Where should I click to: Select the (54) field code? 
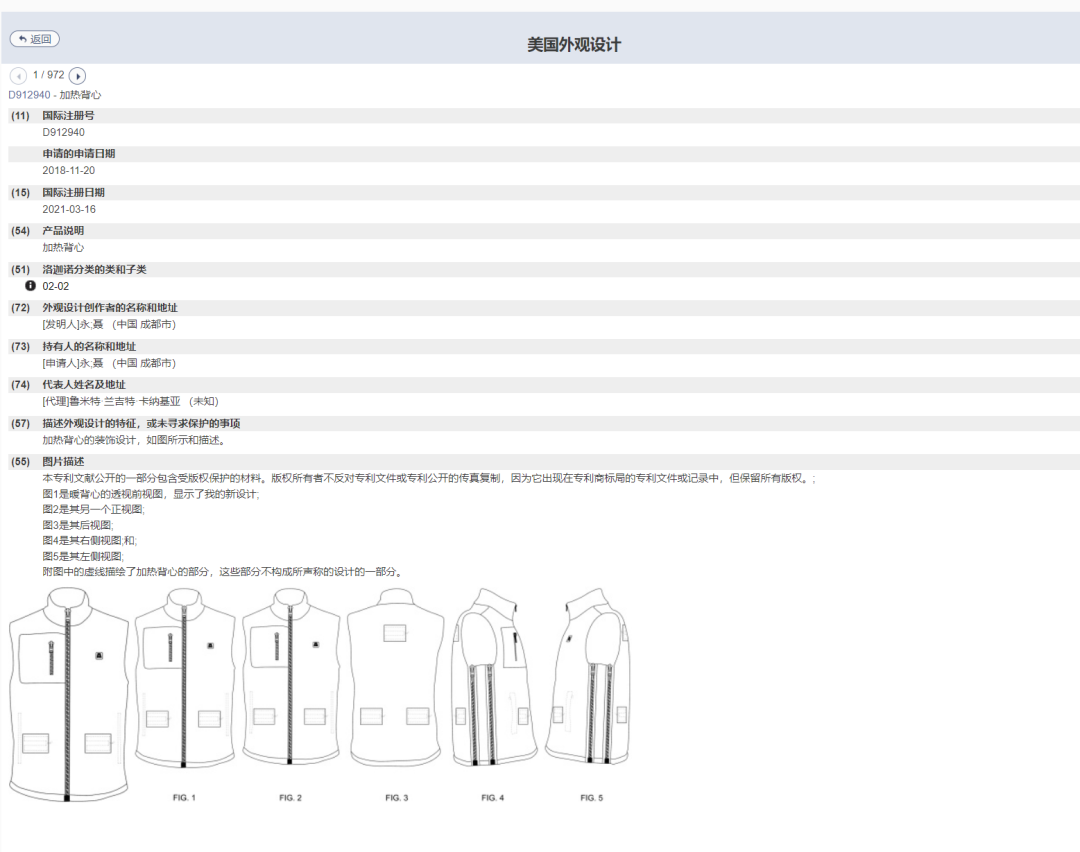click(x=20, y=231)
